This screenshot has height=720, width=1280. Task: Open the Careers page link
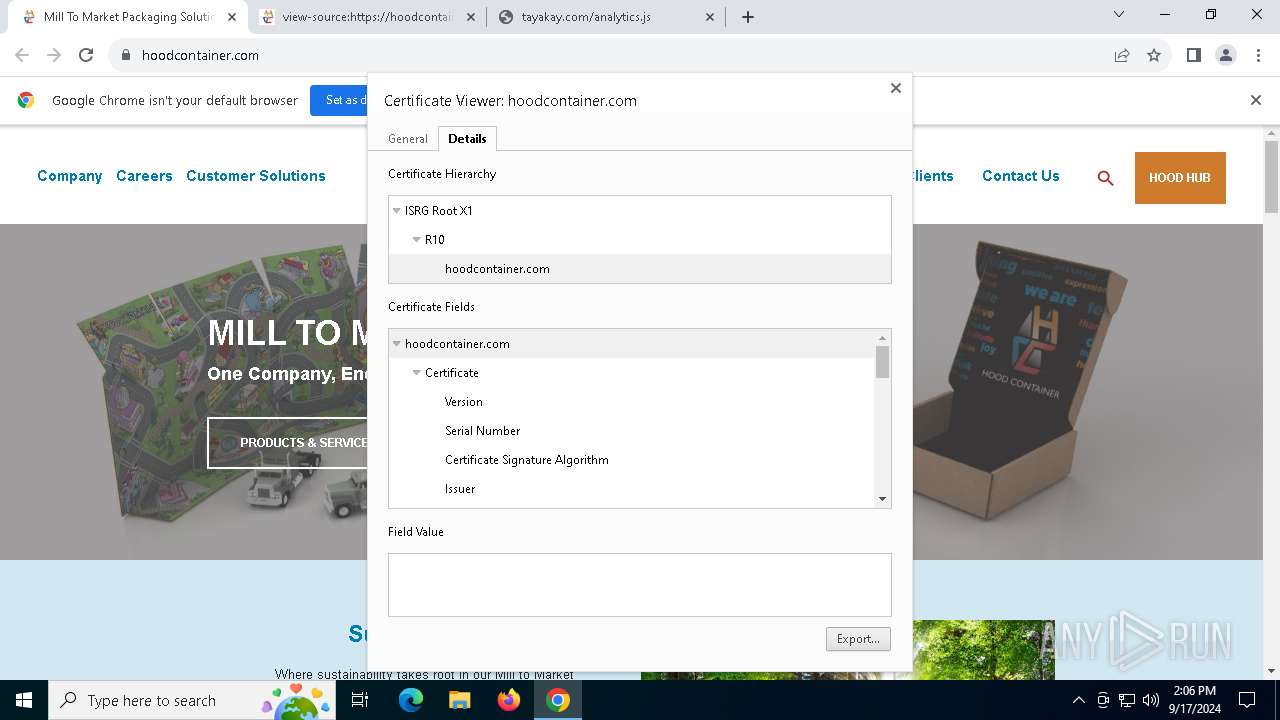click(x=144, y=176)
